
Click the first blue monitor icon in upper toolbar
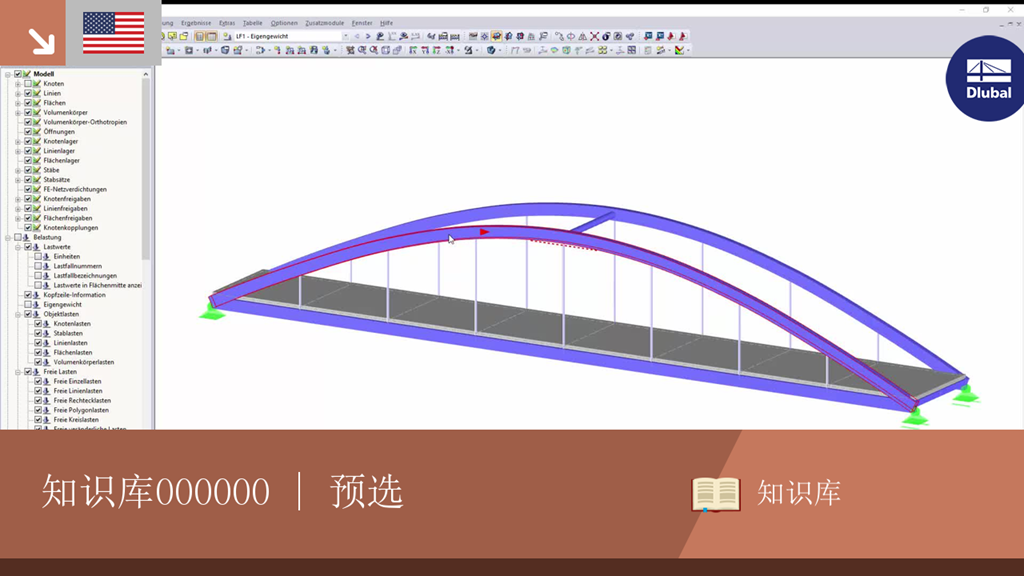(648, 37)
